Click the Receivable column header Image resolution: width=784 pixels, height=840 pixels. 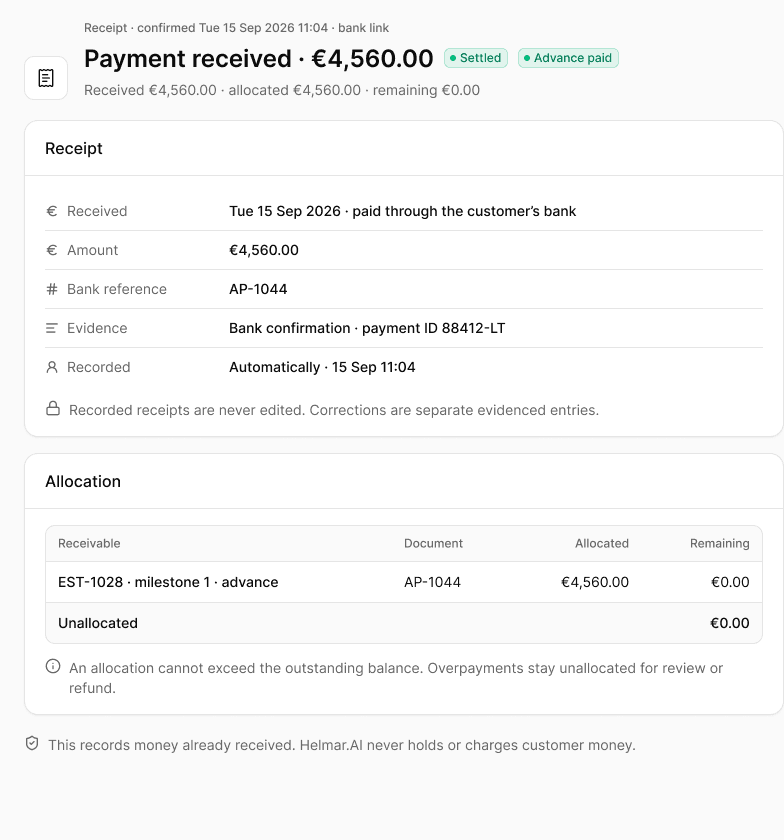pyautogui.click(x=89, y=544)
